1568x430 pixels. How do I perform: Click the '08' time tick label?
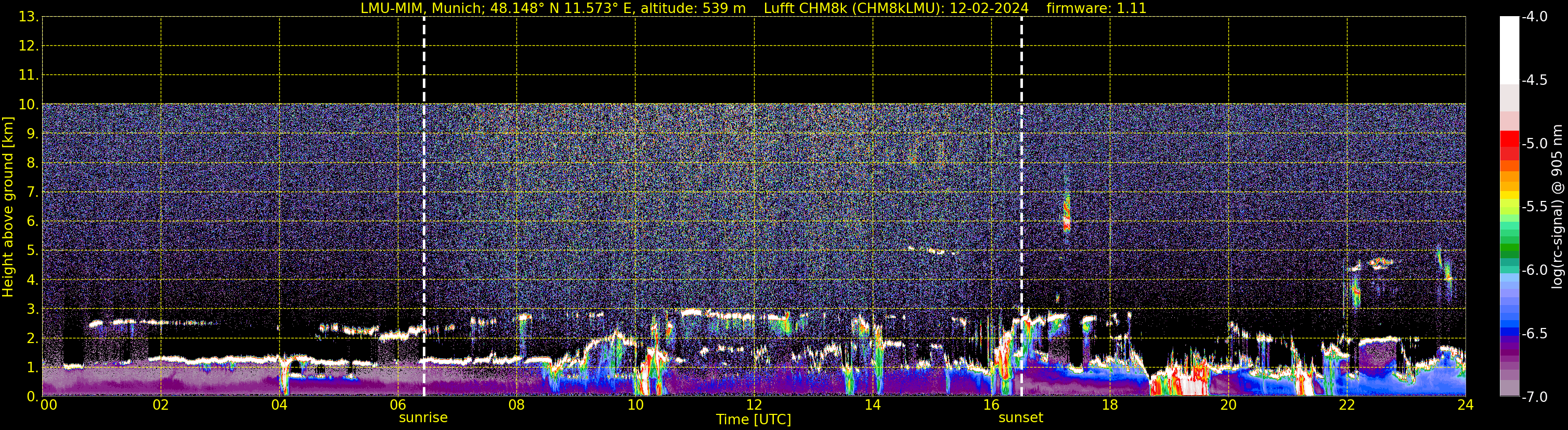tap(517, 405)
